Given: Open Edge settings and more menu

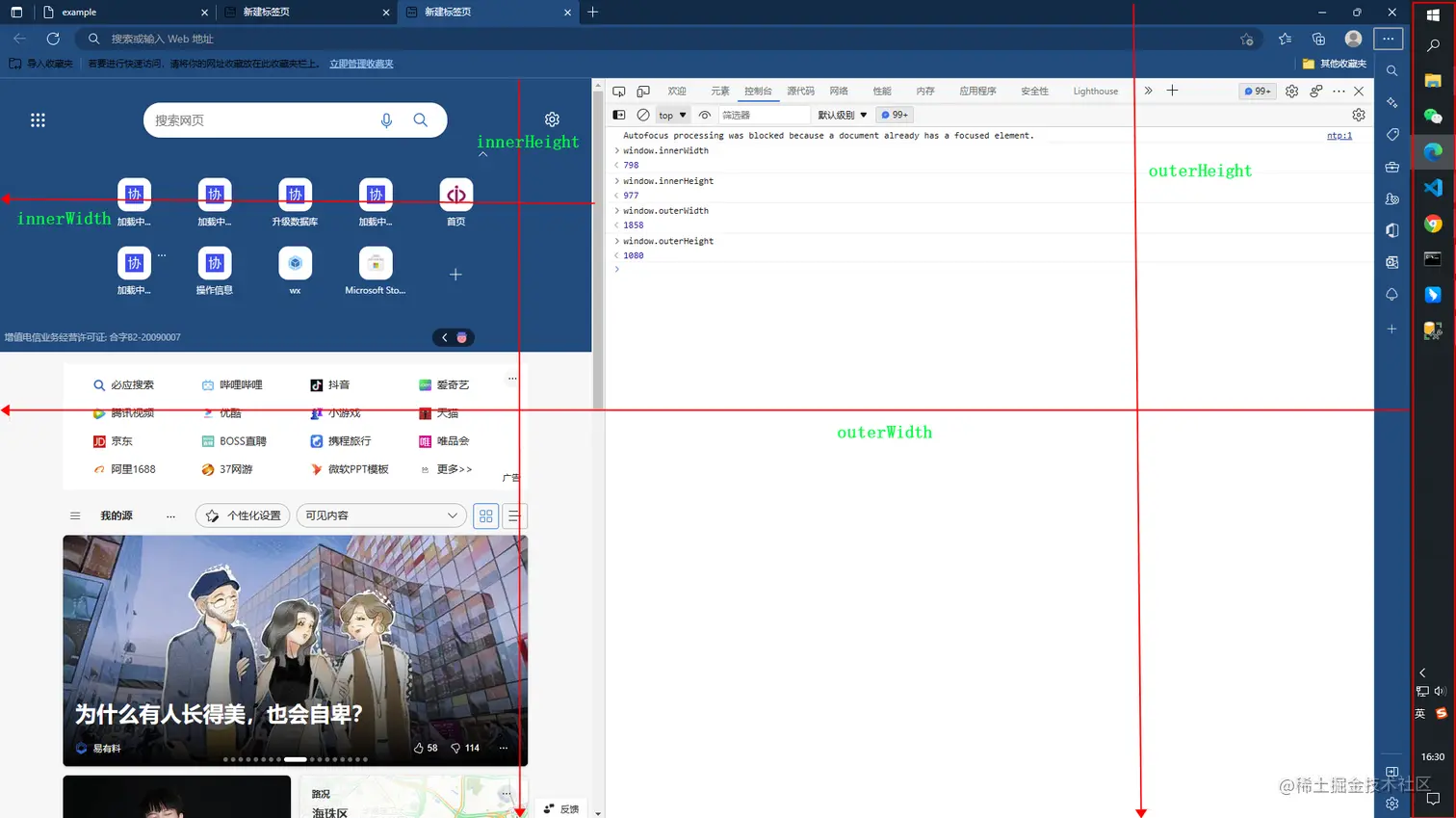Looking at the screenshot, I should (1388, 39).
